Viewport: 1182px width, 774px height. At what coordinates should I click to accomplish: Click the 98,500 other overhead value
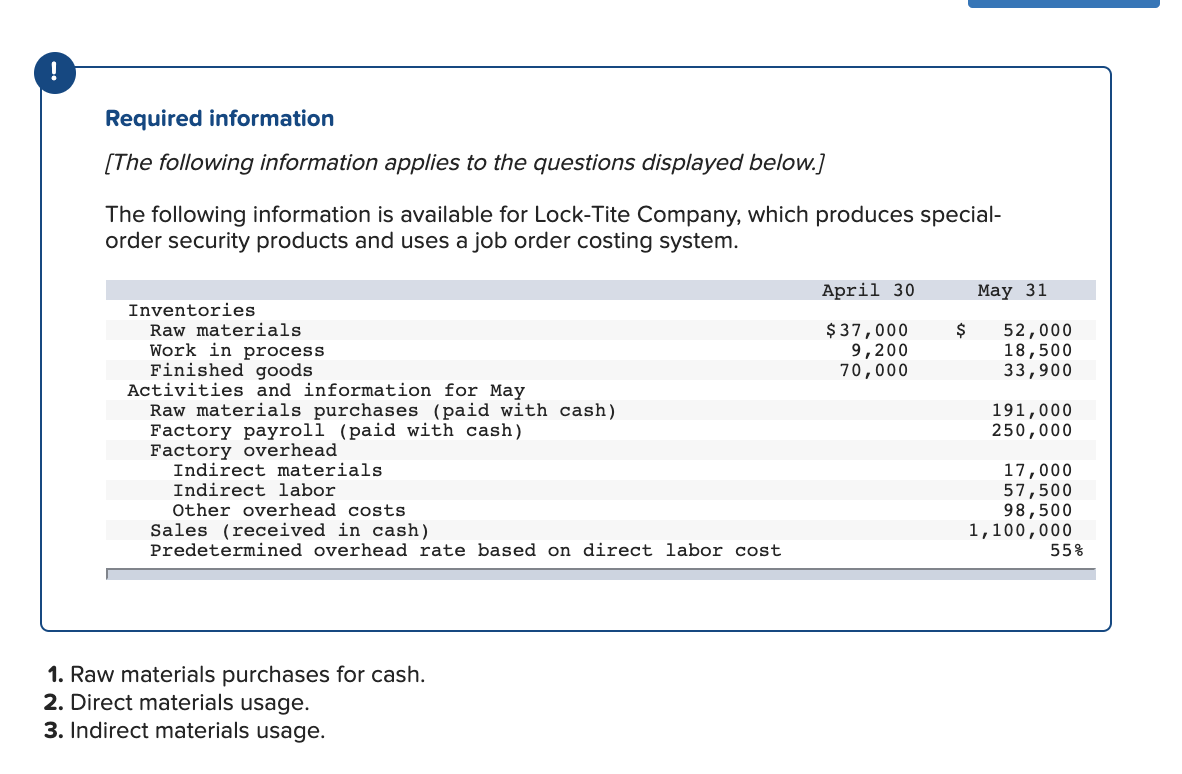pyautogui.click(x=1037, y=510)
